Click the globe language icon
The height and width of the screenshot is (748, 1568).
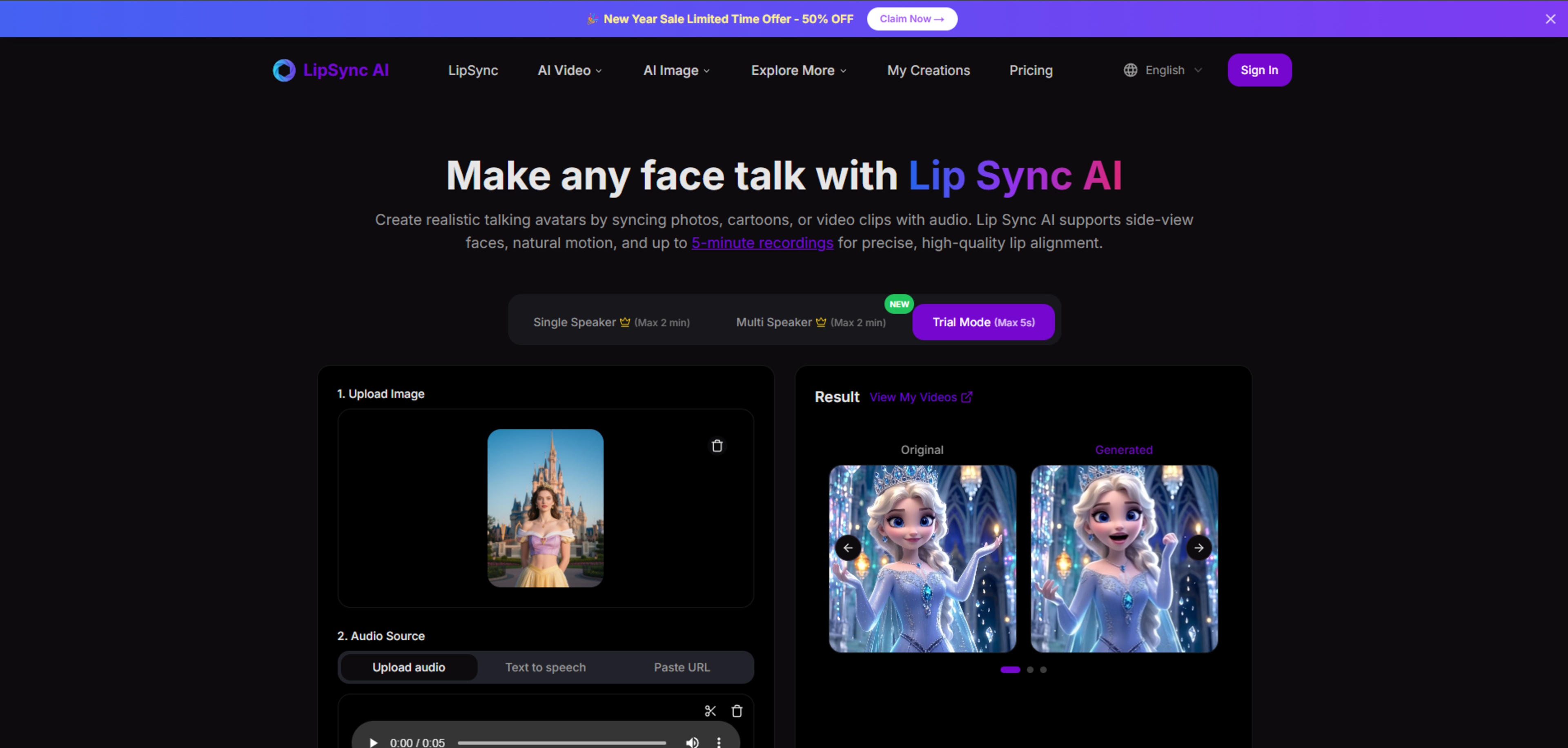(1130, 70)
